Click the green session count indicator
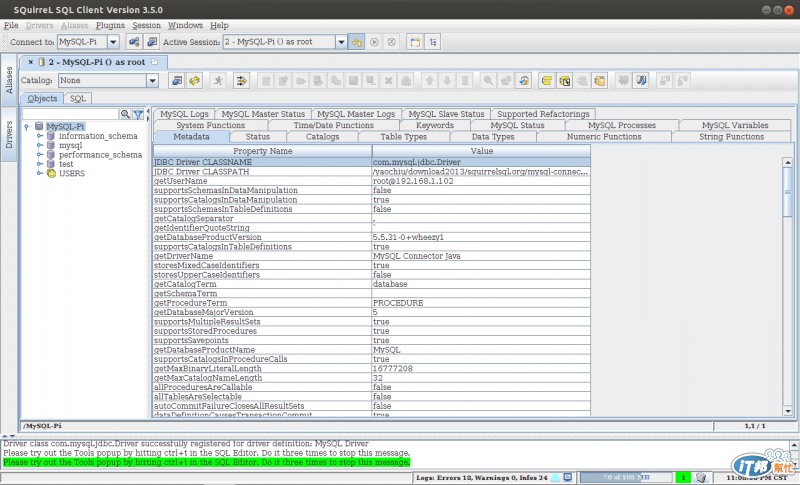Image resolution: width=800 pixels, height=485 pixels. tap(683, 477)
